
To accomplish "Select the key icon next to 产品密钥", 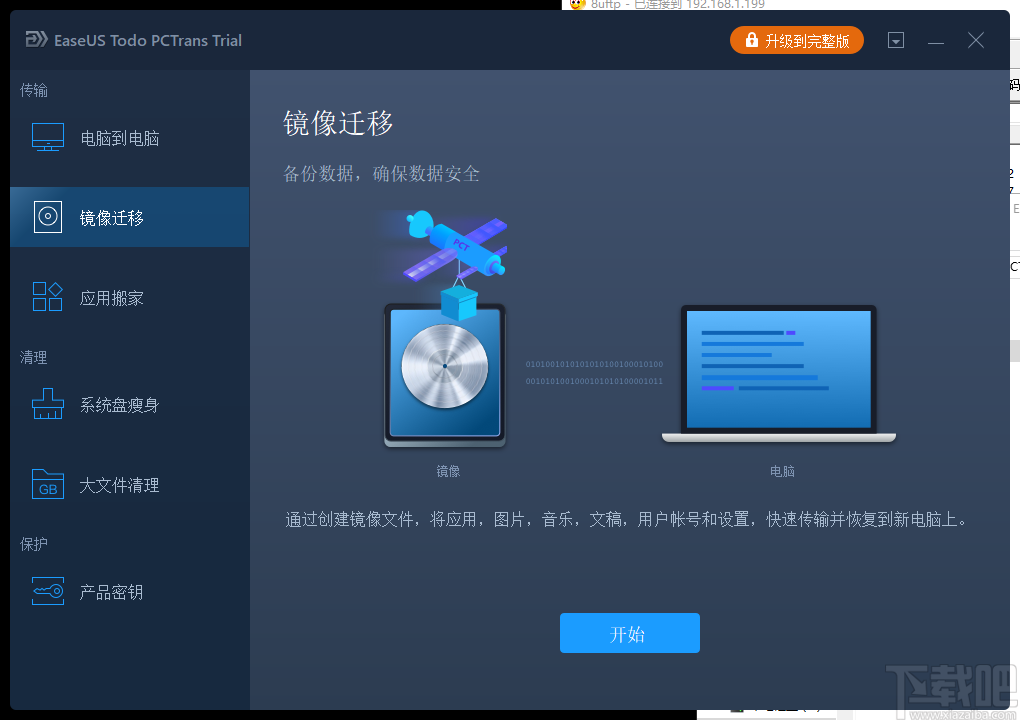I will coord(47,591).
